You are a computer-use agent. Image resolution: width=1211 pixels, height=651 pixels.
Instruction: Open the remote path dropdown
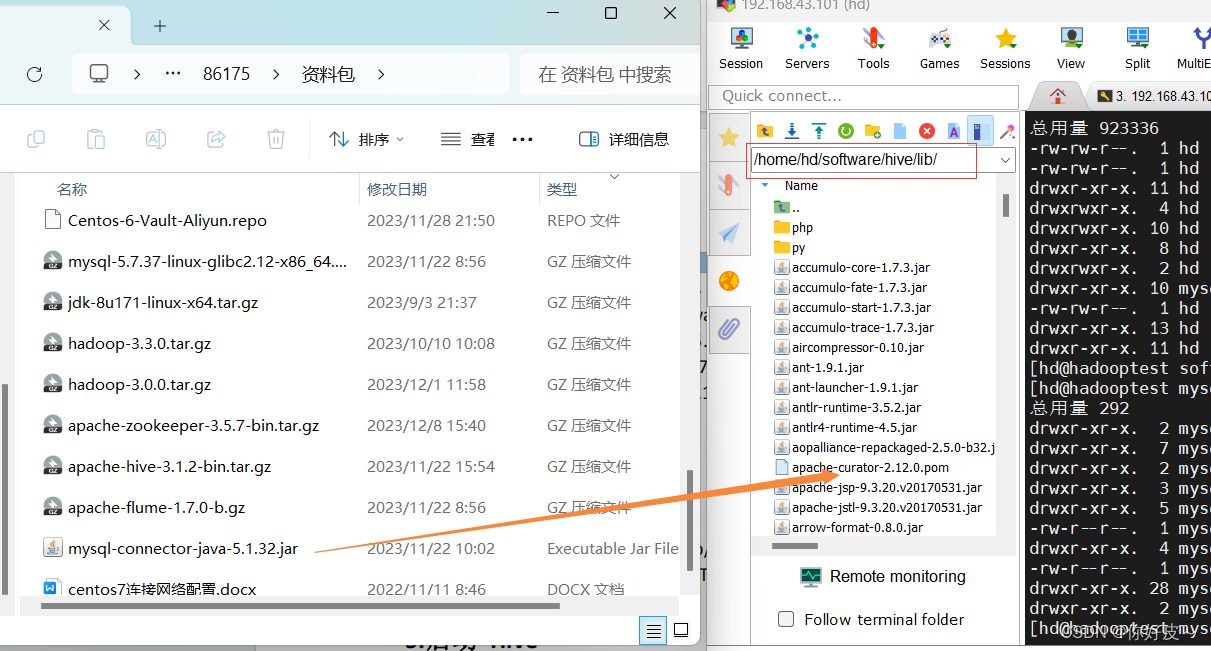tap(1004, 160)
